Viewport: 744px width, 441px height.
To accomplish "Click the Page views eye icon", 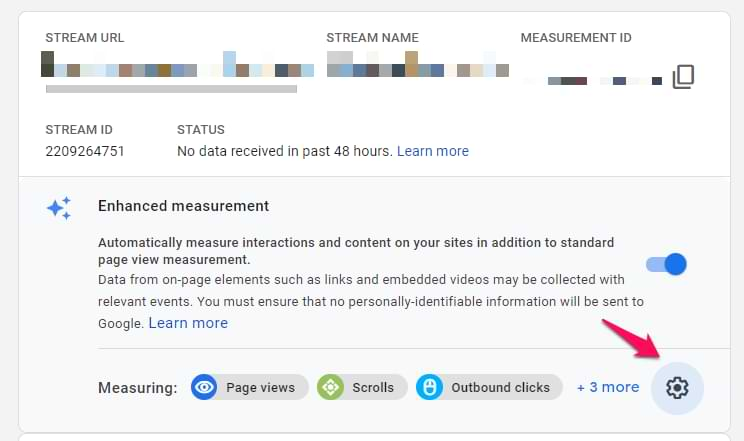I will pos(205,387).
